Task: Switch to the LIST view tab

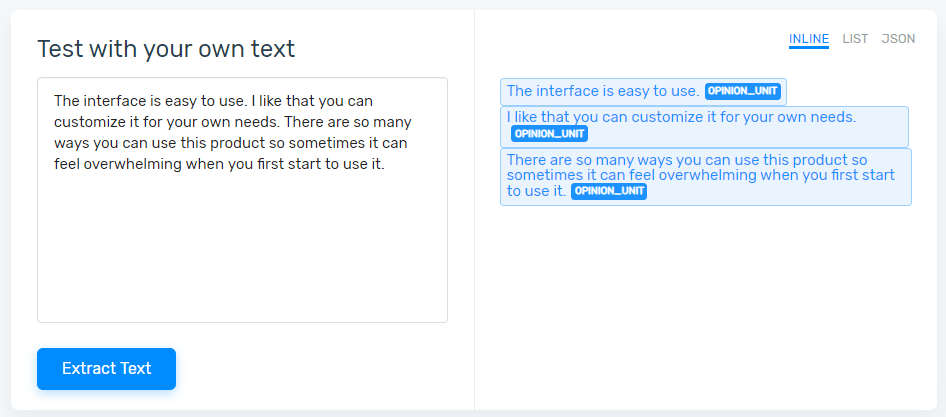Action: (x=855, y=39)
